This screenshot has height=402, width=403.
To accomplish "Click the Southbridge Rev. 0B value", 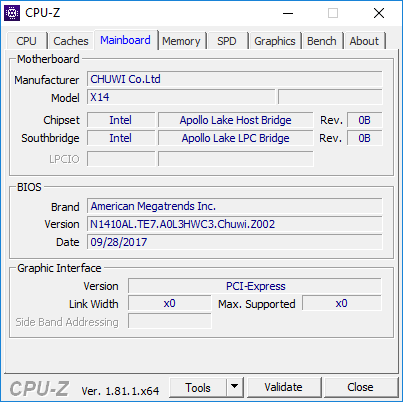I will point(365,138).
